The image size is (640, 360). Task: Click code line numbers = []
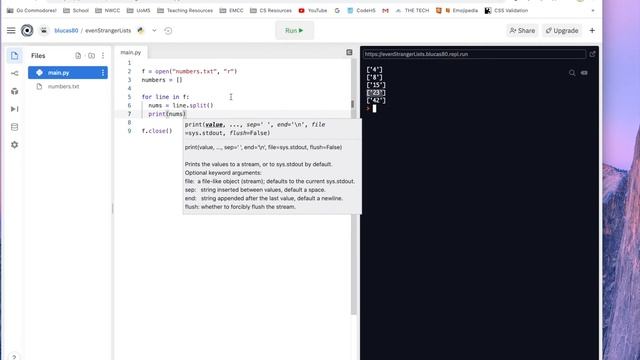pyautogui.click(x=162, y=80)
